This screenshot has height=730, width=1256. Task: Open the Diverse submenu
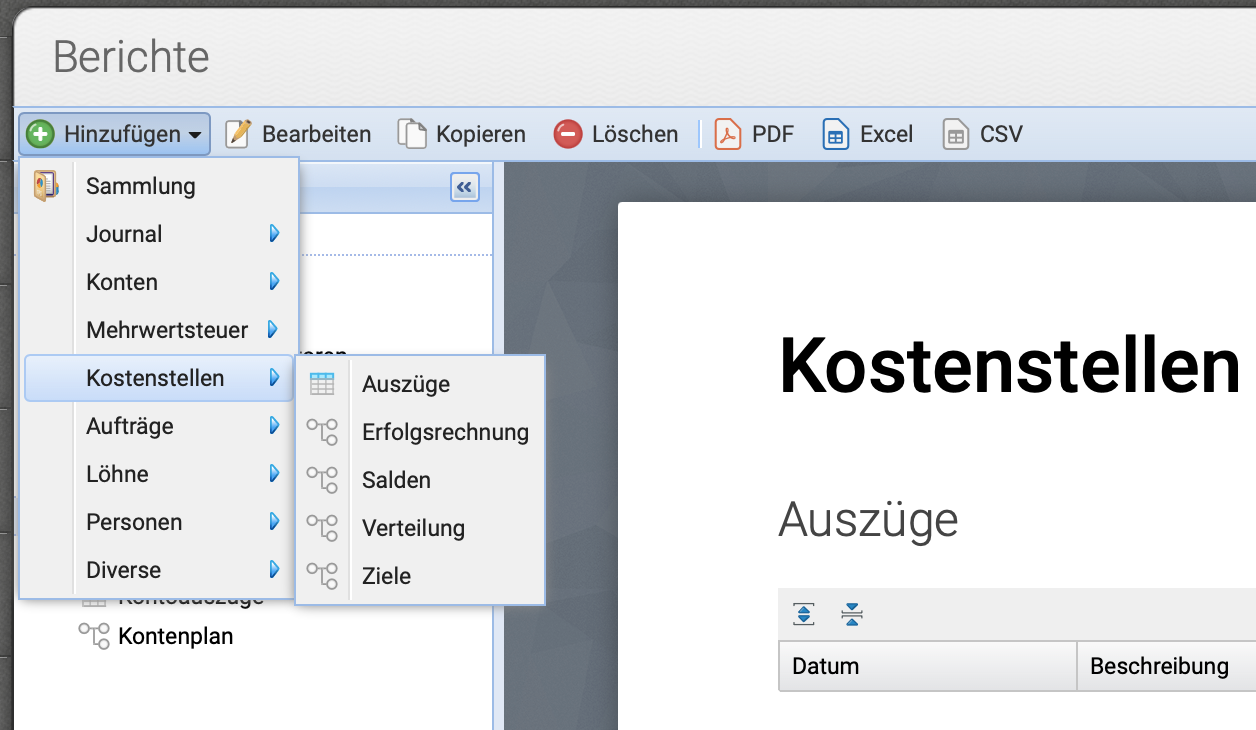(159, 570)
